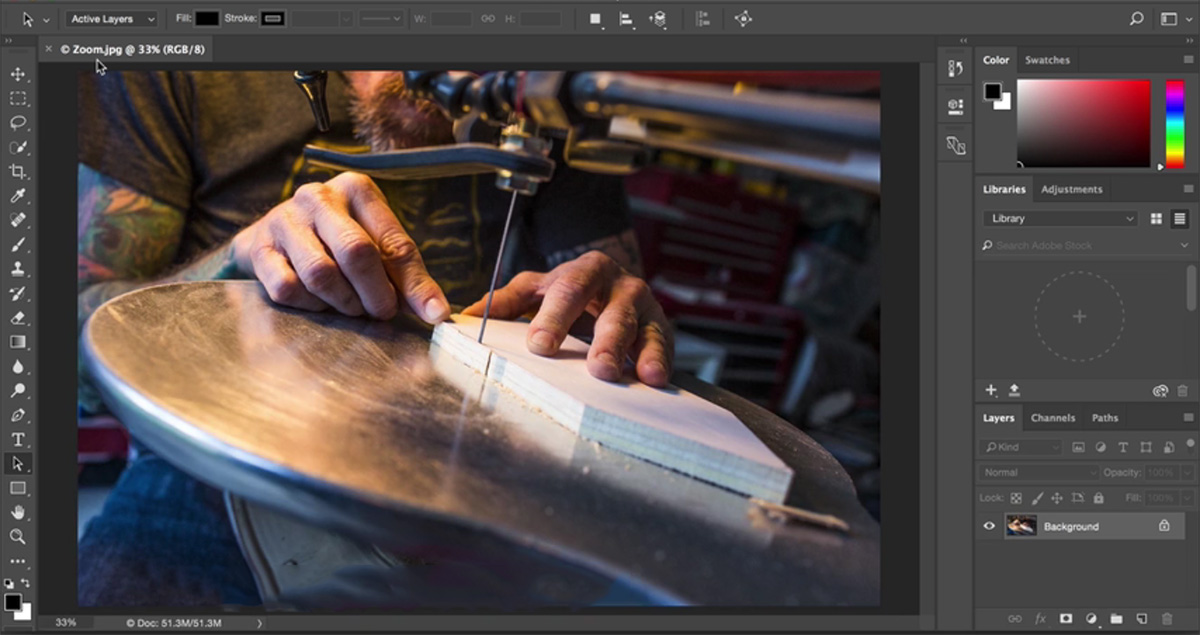Click the hue spectrum slider strip
The image size is (1200, 635).
tap(1174, 123)
